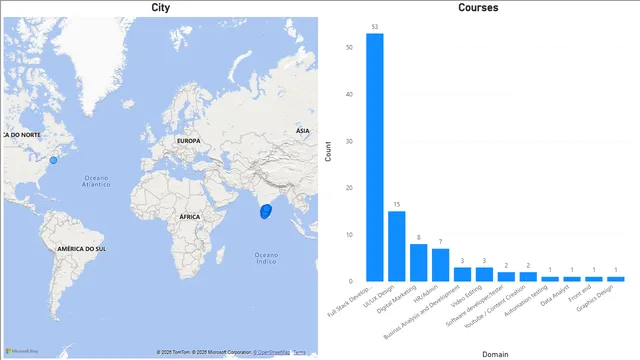Click the 20 tick on the Count axis

tap(349, 188)
